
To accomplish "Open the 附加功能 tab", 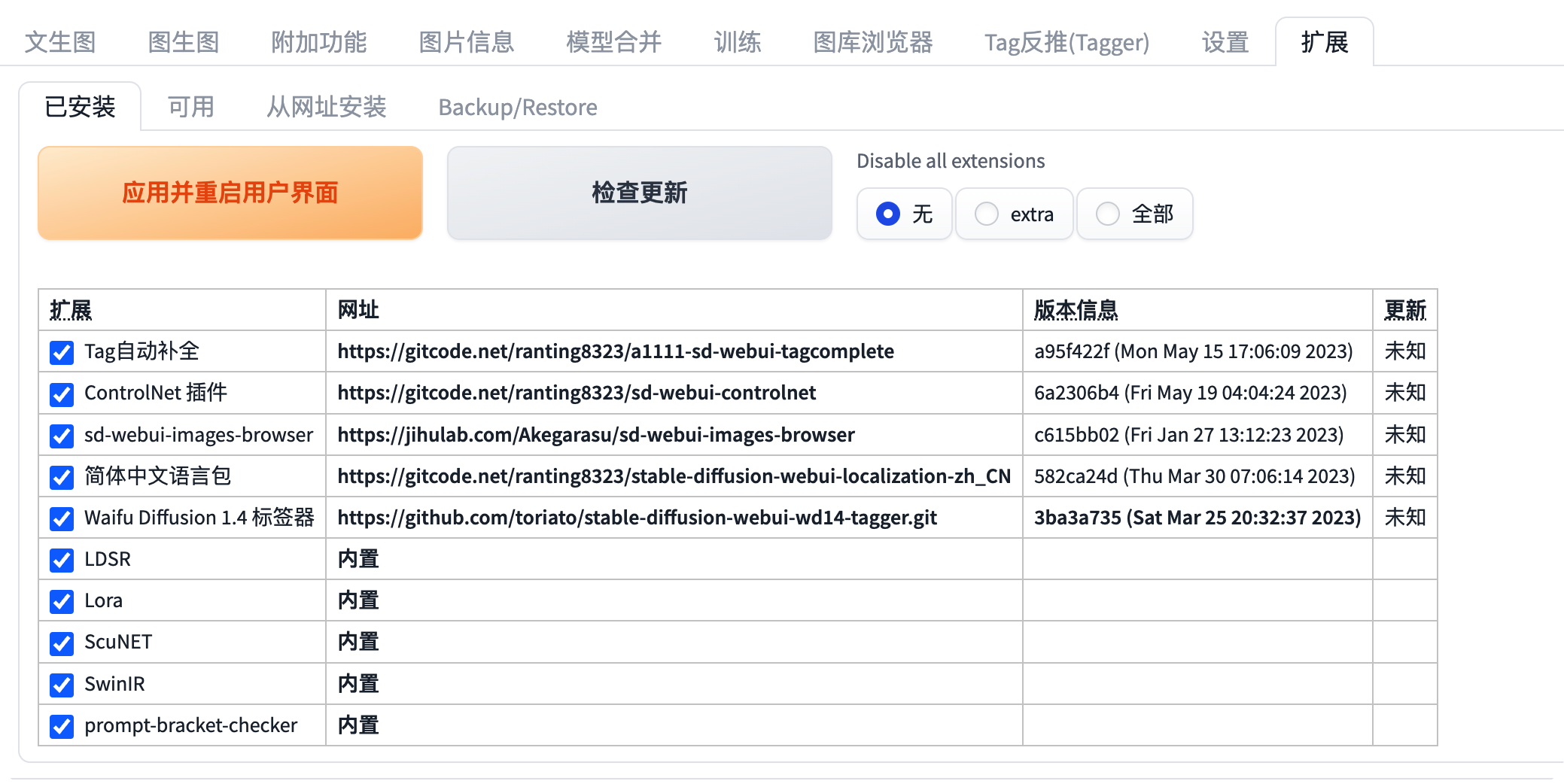I will coord(319,42).
